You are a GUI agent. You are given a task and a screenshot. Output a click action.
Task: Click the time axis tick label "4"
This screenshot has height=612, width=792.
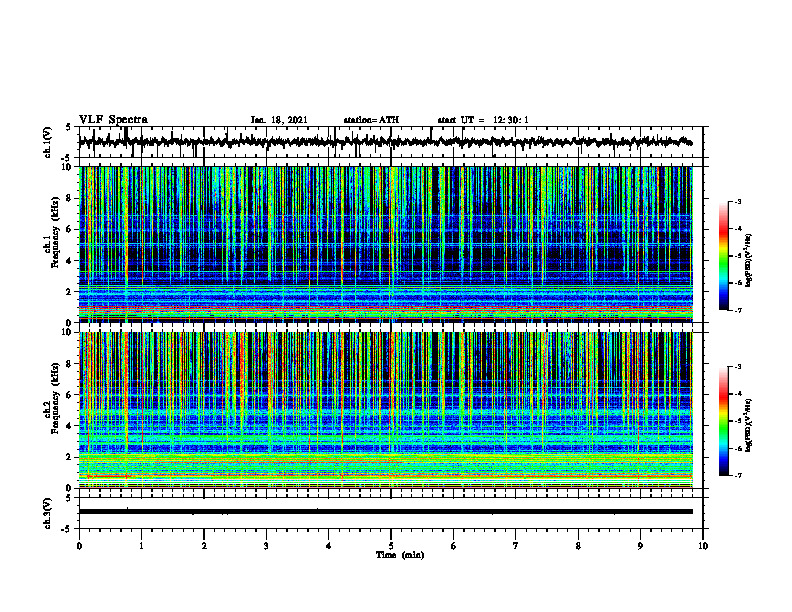point(328,546)
